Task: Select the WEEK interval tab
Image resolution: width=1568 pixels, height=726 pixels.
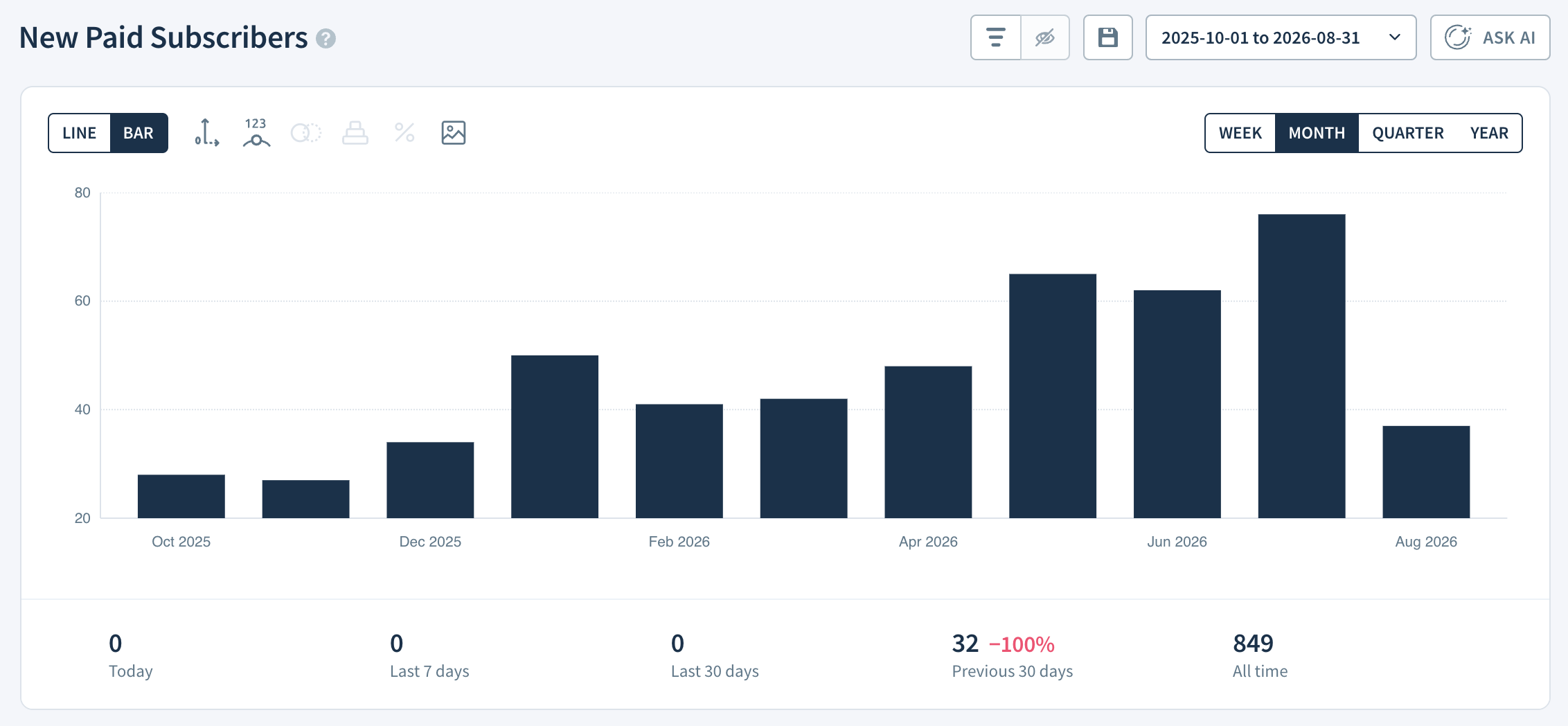Action: tap(1240, 133)
